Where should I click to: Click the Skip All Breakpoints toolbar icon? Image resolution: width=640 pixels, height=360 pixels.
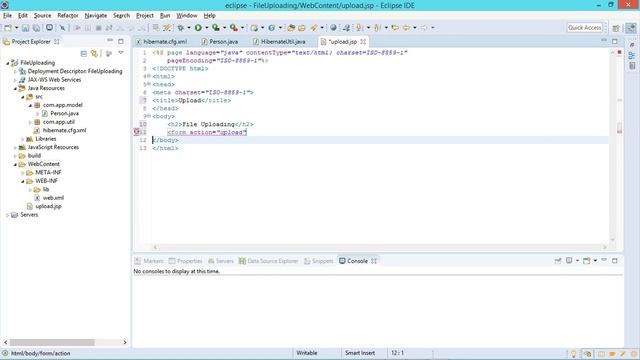(62, 28)
